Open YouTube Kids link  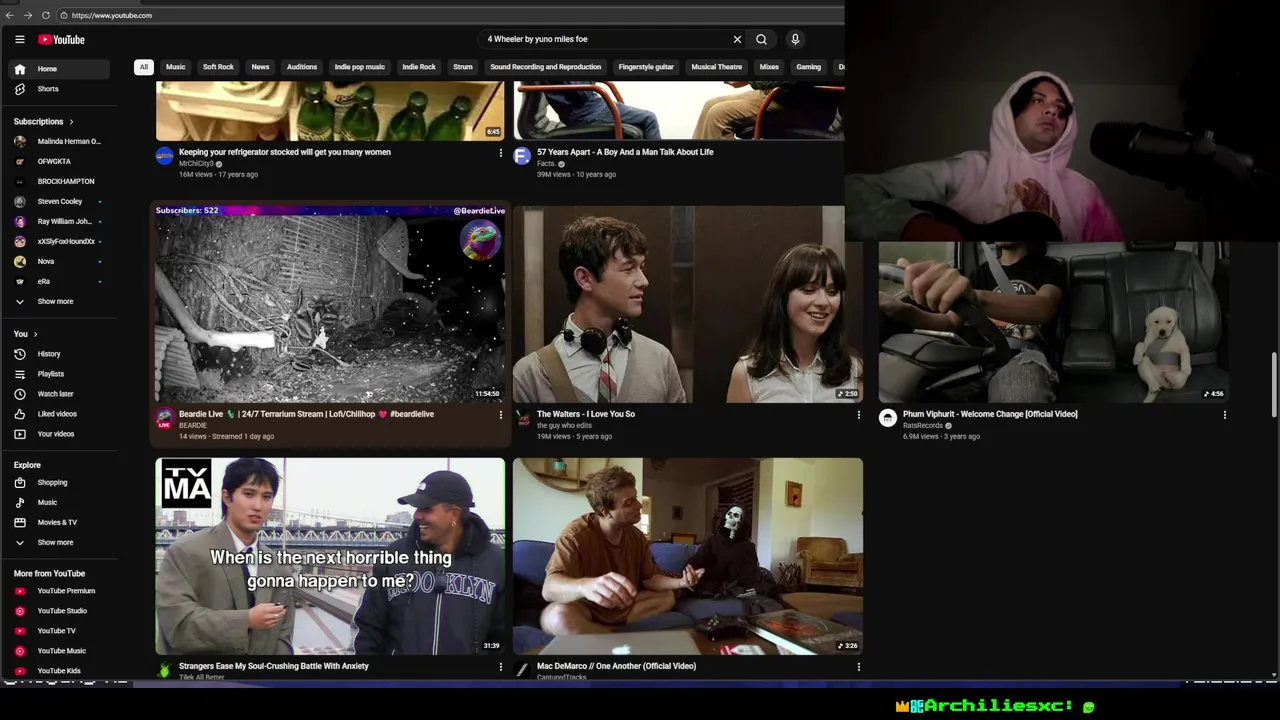(59, 671)
